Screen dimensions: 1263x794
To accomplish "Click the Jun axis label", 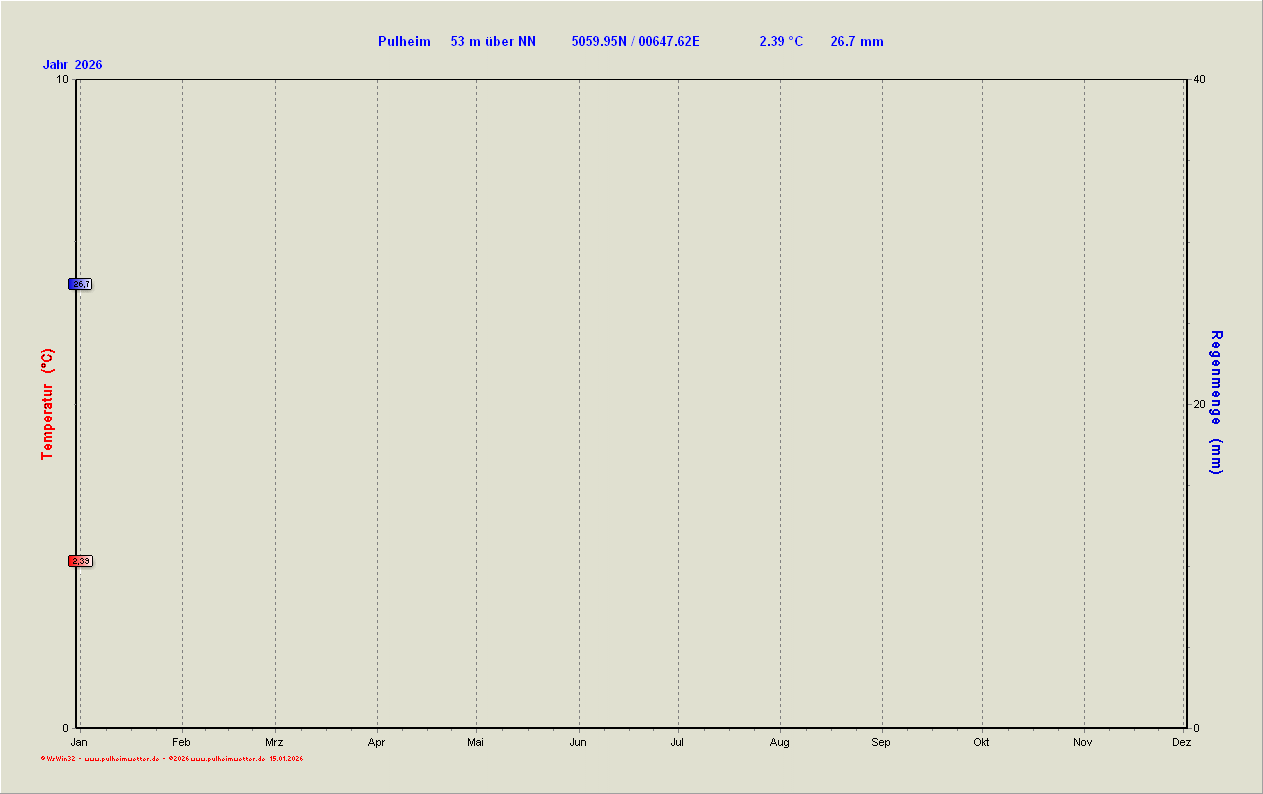I will [578, 742].
